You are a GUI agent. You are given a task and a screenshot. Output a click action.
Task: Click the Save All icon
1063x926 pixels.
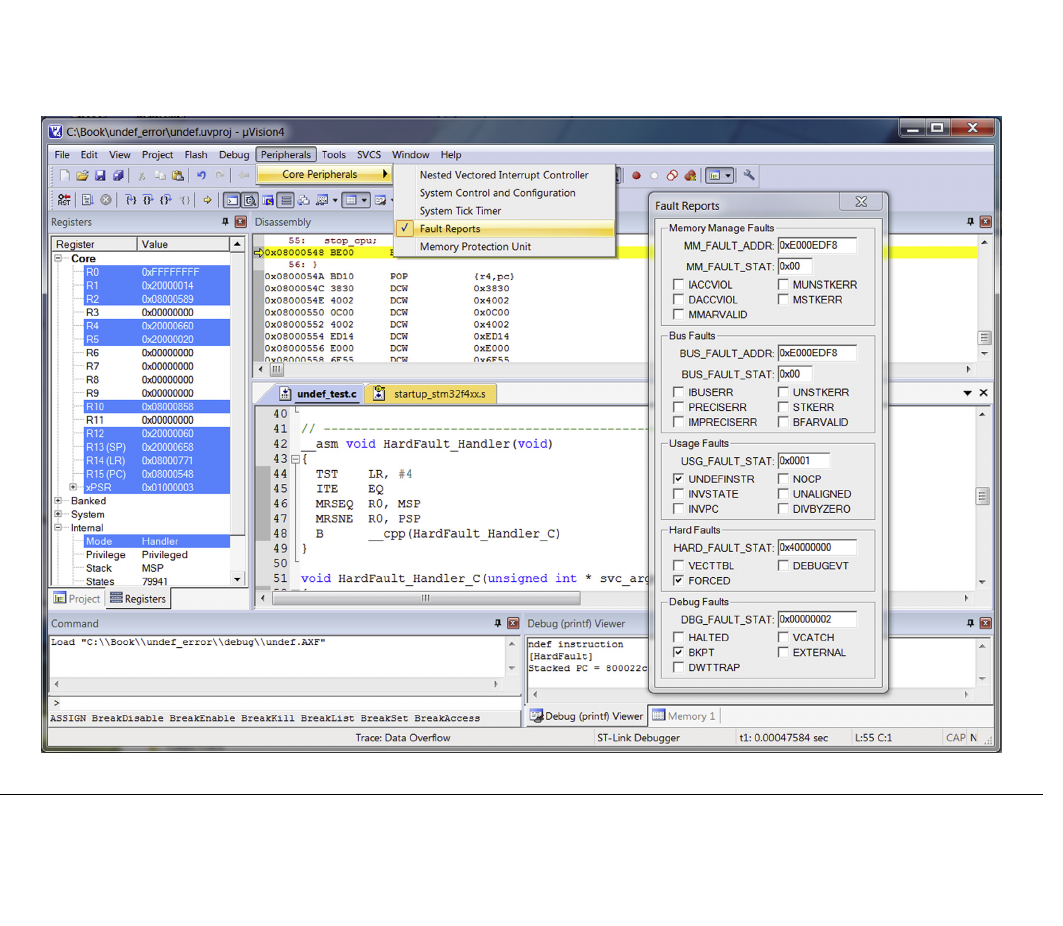118,176
